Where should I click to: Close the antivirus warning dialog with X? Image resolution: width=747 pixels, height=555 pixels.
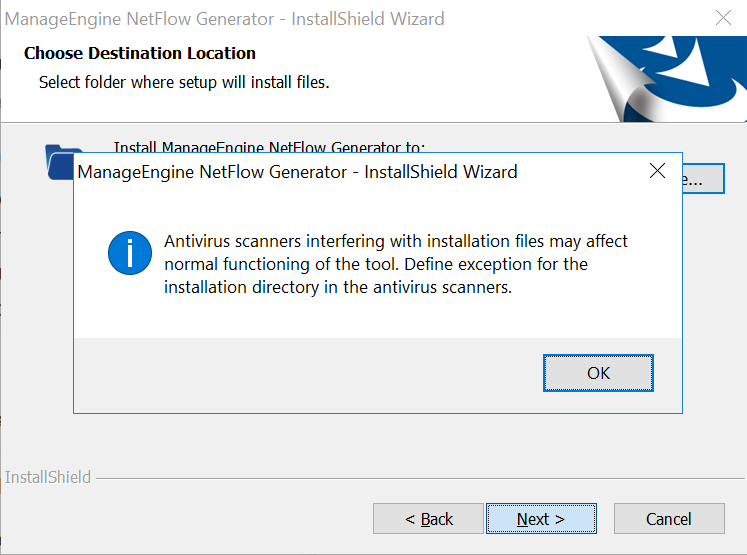(x=657, y=171)
